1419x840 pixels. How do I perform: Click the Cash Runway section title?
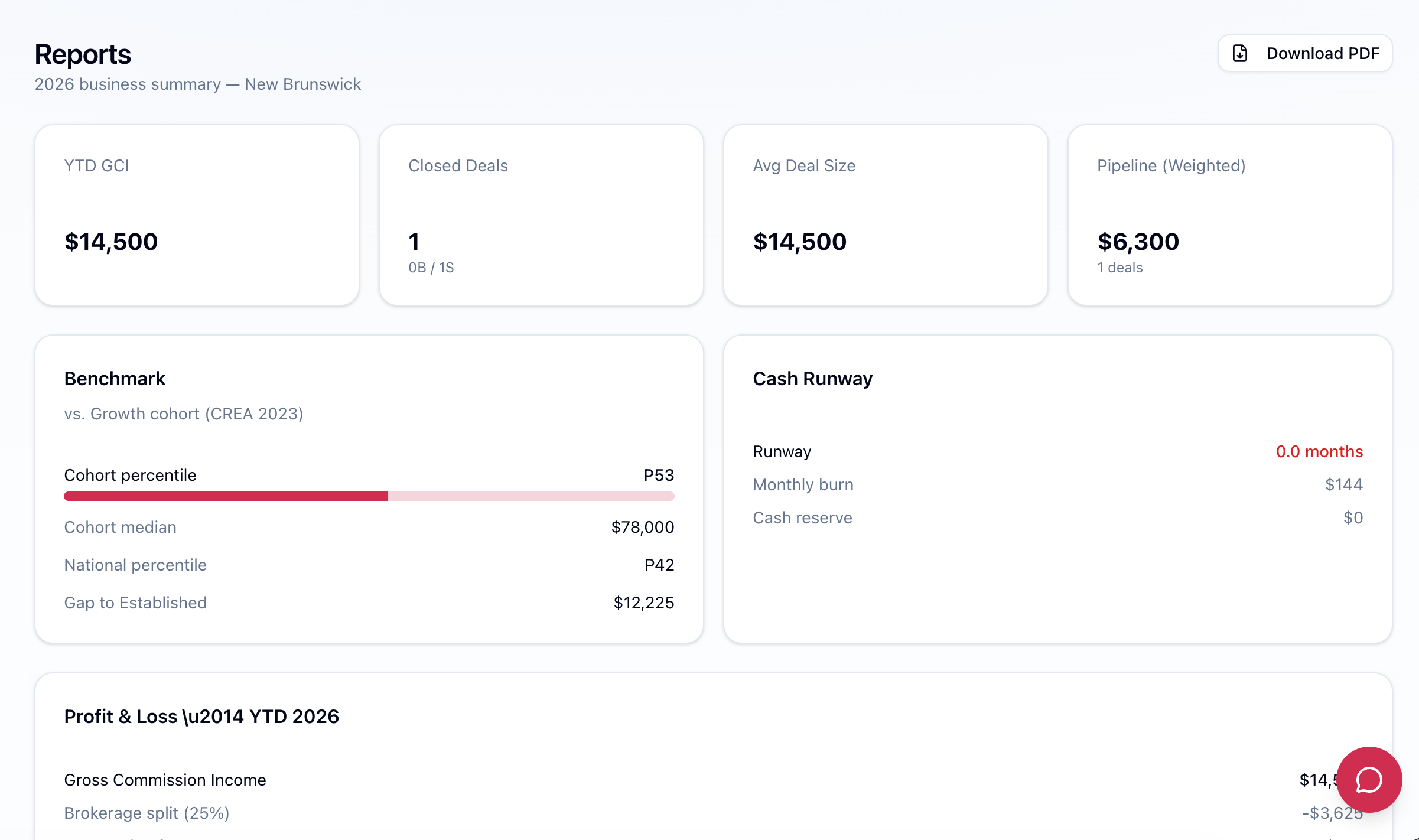pyautogui.click(x=812, y=379)
